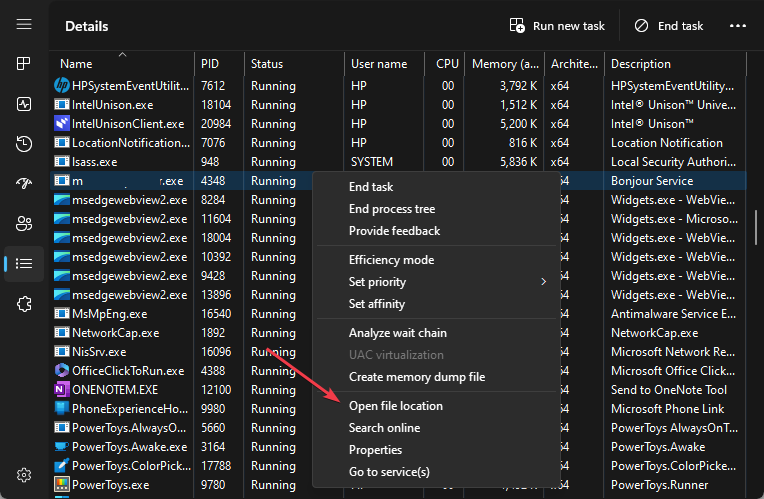Select Set affinity menu entry
Viewport: 764px width, 499px height.
coord(437,304)
